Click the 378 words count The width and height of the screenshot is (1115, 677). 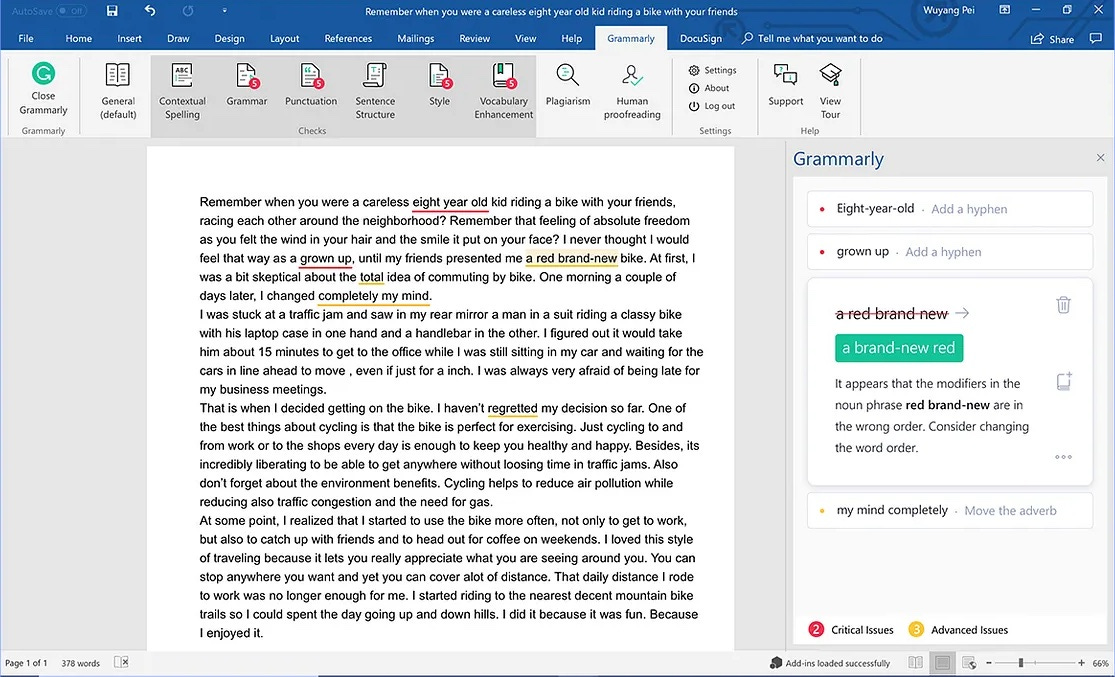80,663
